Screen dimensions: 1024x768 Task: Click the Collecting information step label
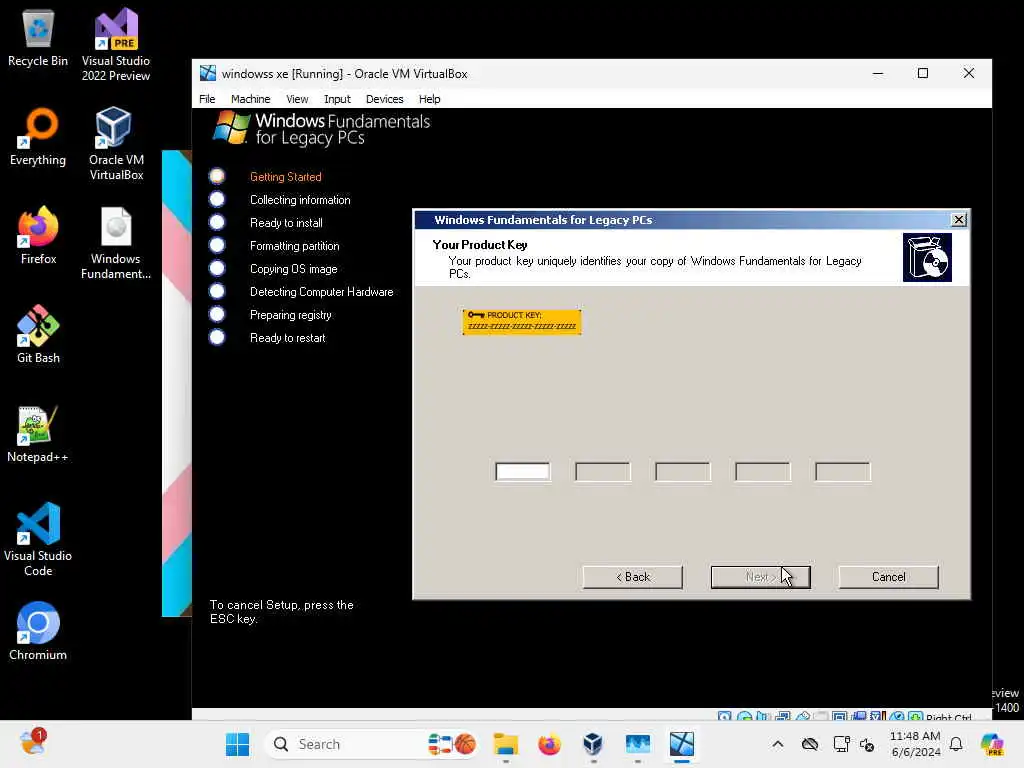pos(300,200)
